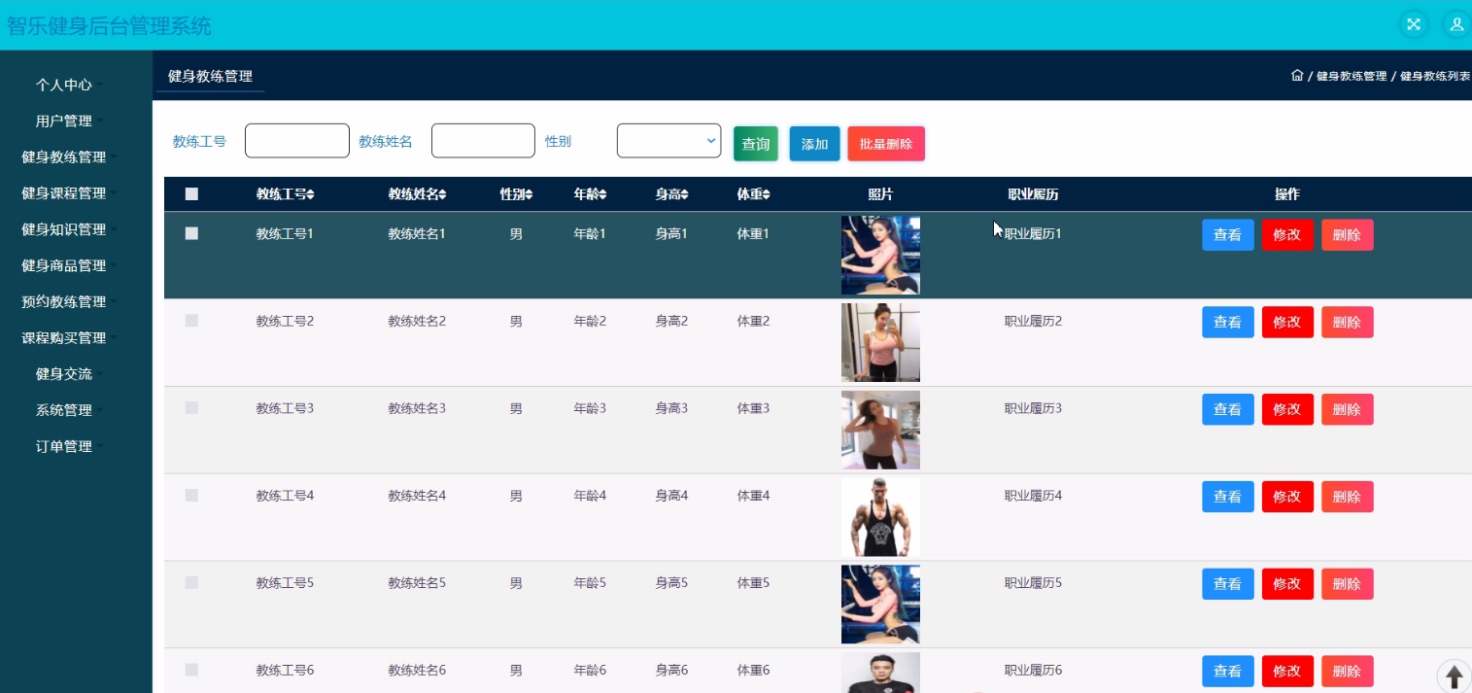1472x693 pixels.
Task: Click the 批量删除 button
Action: click(886, 144)
